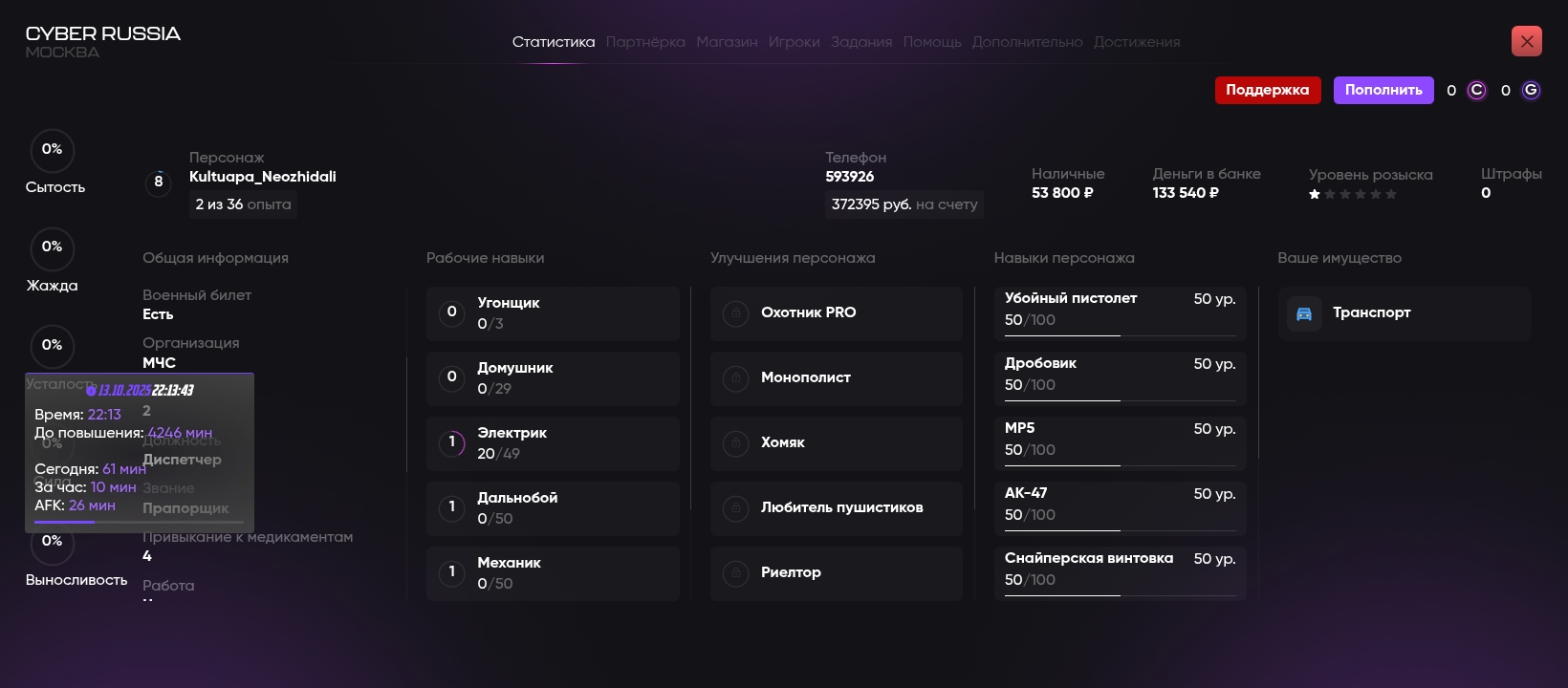The width and height of the screenshot is (1568, 688).
Task: Click the purple C coin currency icon
Action: pos(1477,91)
